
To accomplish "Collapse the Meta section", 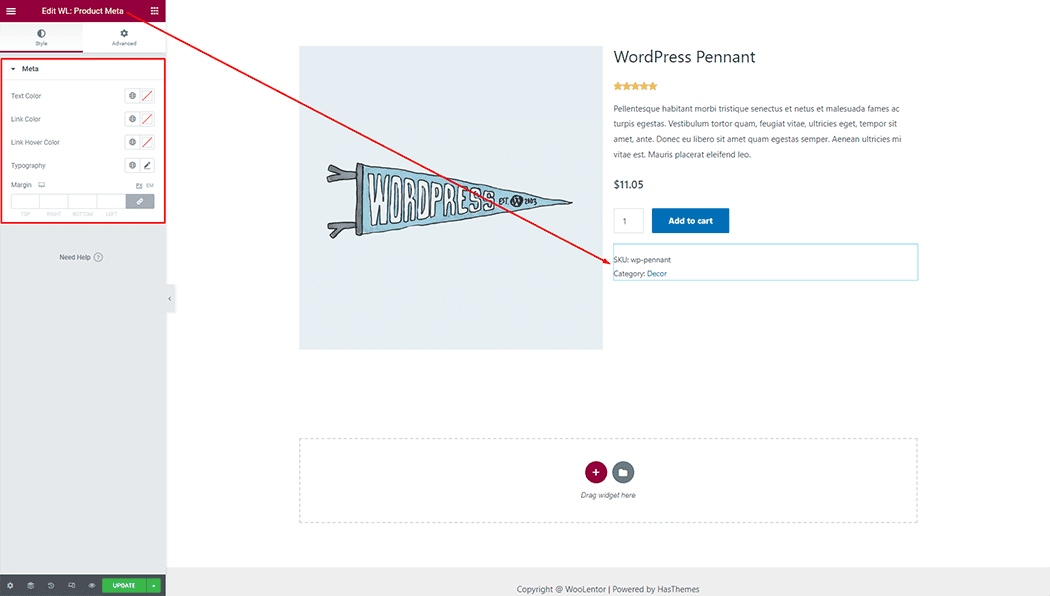I will click(29, 68).
